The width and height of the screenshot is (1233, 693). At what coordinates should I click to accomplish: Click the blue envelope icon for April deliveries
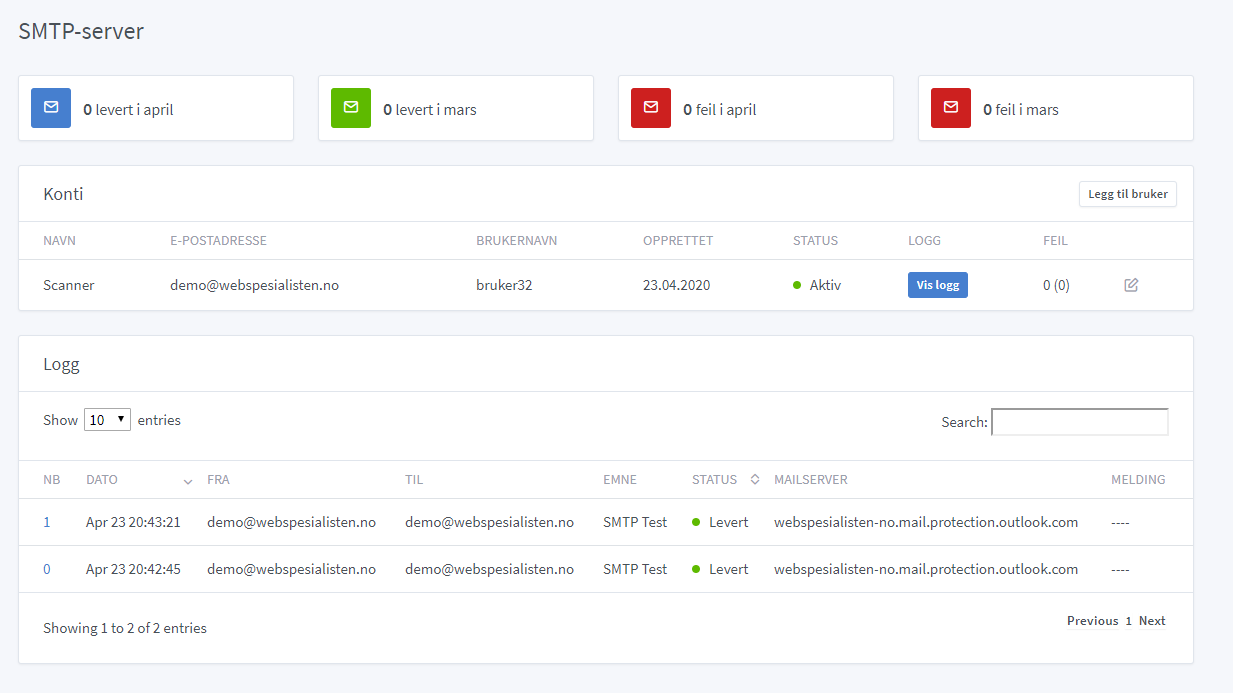pos(51,108)
